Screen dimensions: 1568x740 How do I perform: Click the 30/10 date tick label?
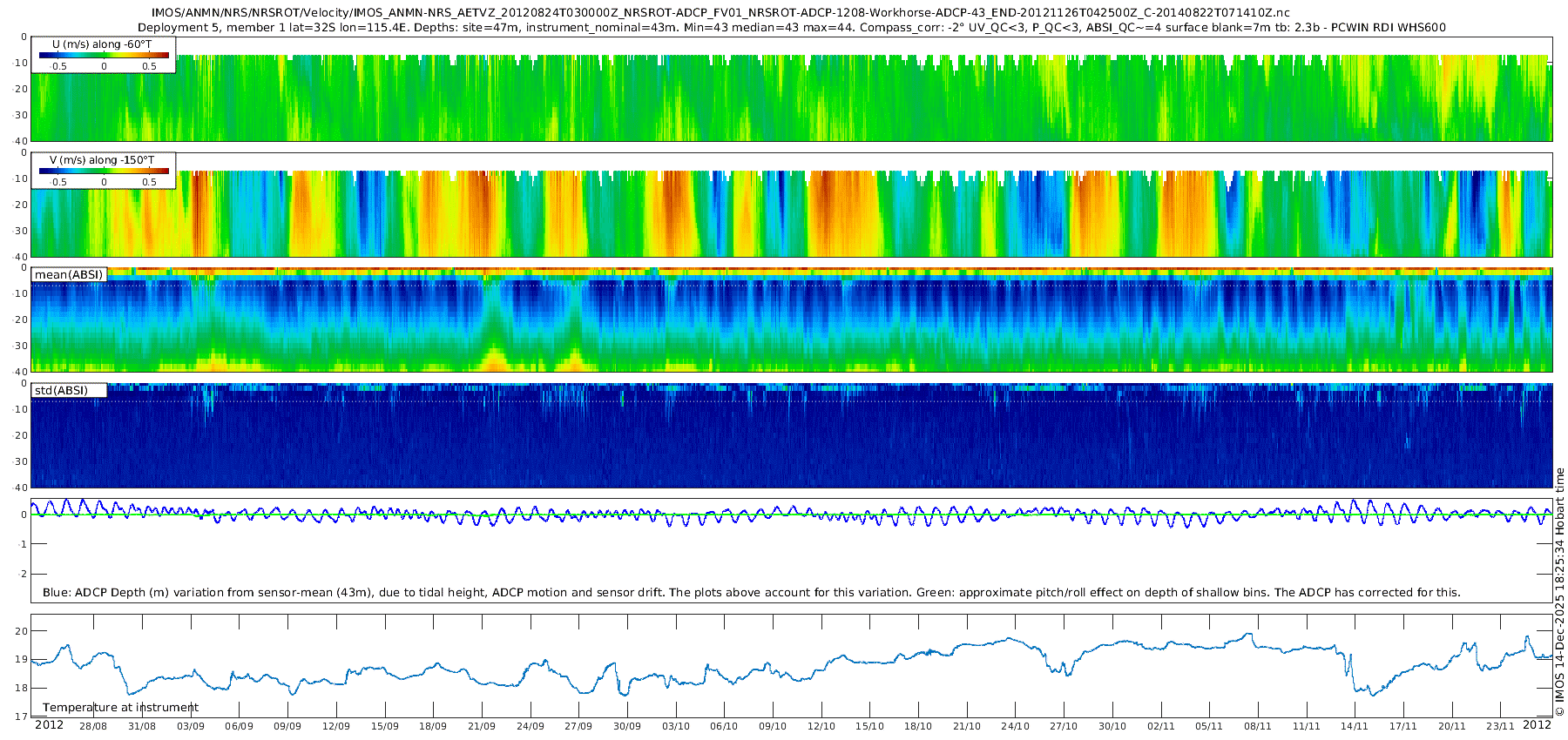click(1112, 726)
